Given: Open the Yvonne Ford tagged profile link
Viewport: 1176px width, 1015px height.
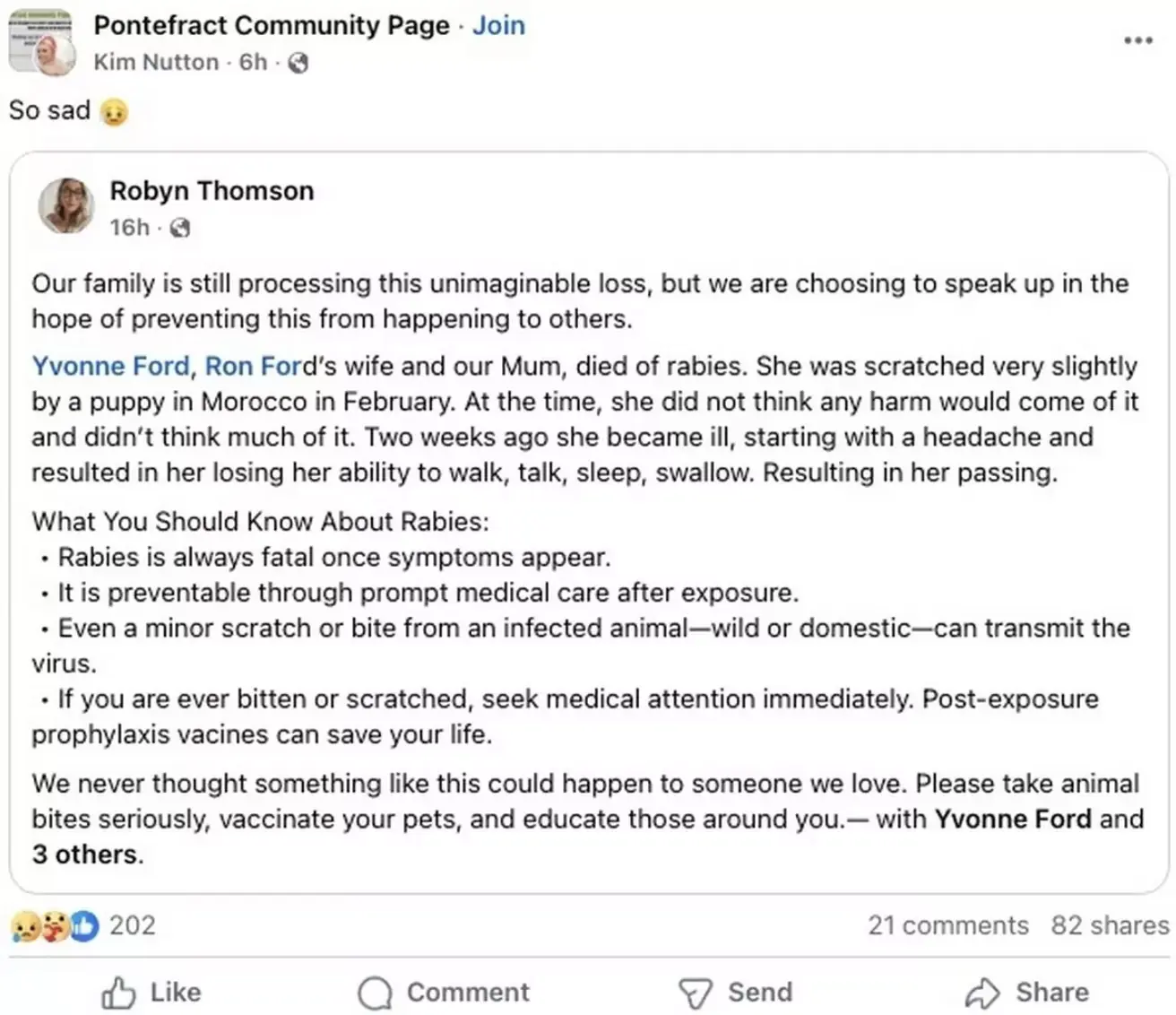Looking at the screenshot, I should 110,366.
